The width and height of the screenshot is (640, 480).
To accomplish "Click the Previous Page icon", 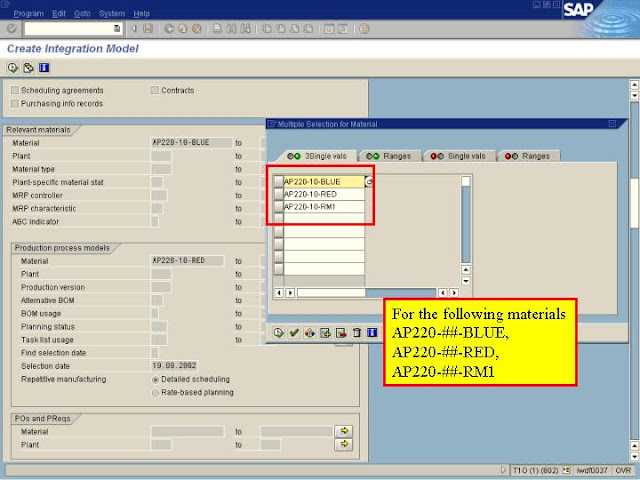I will click(280, 29).
